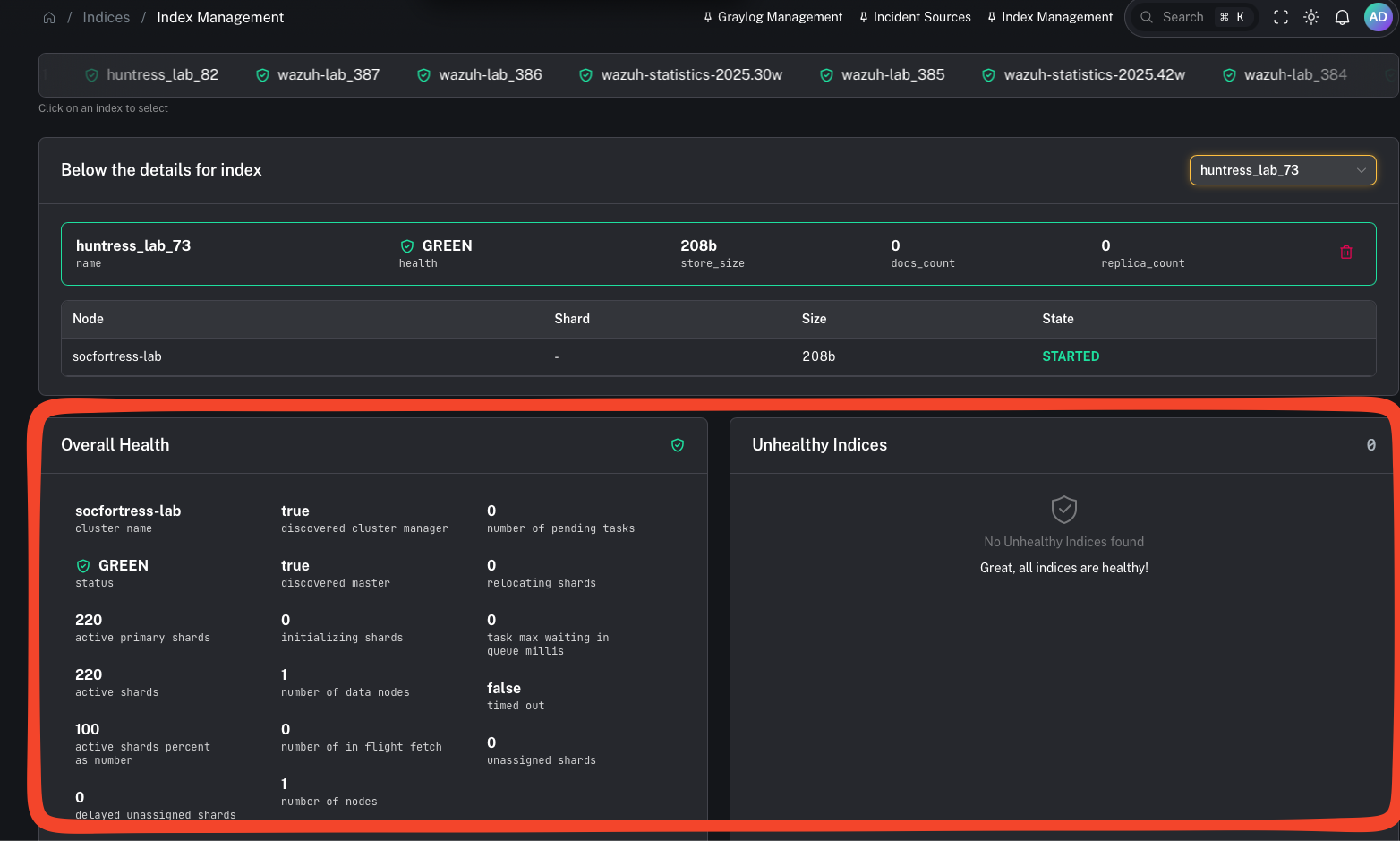
Task: Open the AD user avatar menu
Action: (1378, 17)
